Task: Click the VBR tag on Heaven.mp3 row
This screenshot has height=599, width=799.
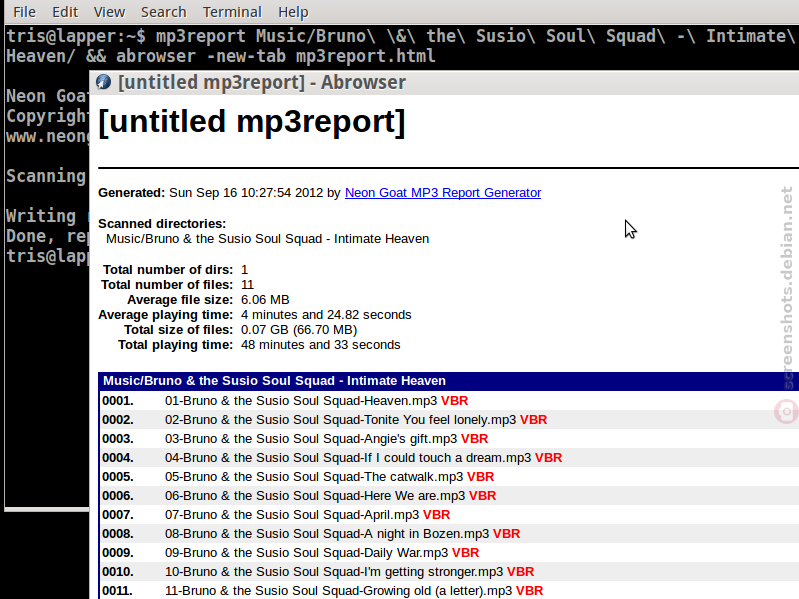Action: coord(455,401)
